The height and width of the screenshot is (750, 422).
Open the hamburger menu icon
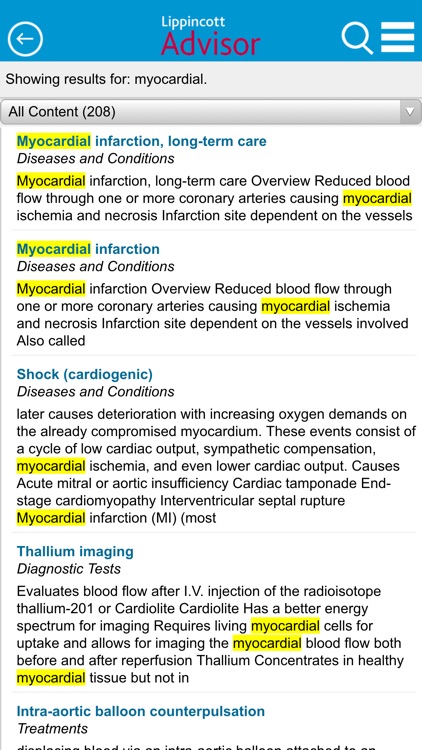pyautogui.click(x=398, y=37)
